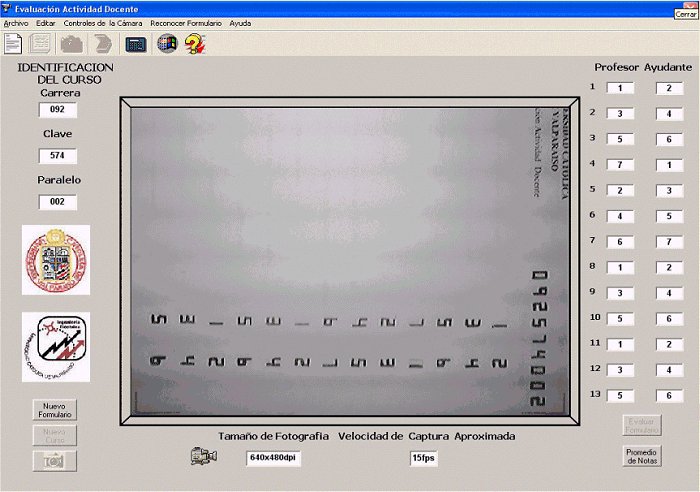Screen dimensions: 700x492
Task: Click the 640x480dpi photo size field
Action: coord(275,457)
